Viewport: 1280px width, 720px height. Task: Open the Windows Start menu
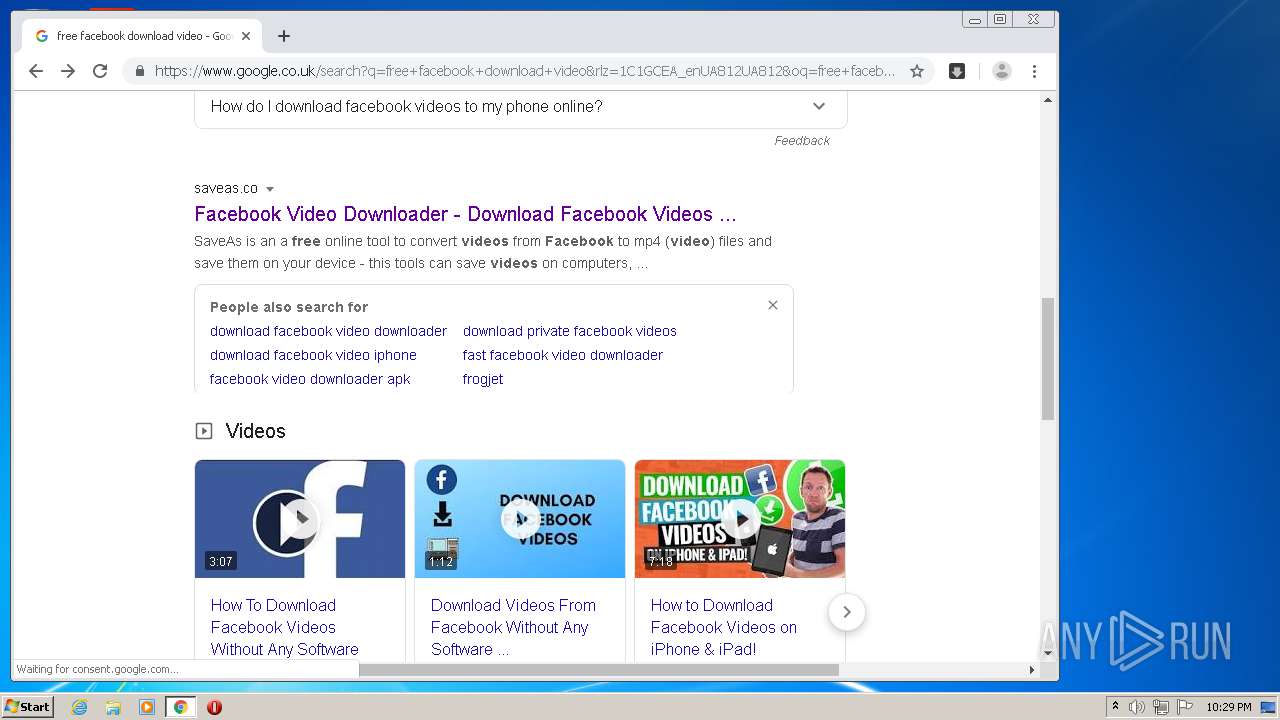pos(27,706)
